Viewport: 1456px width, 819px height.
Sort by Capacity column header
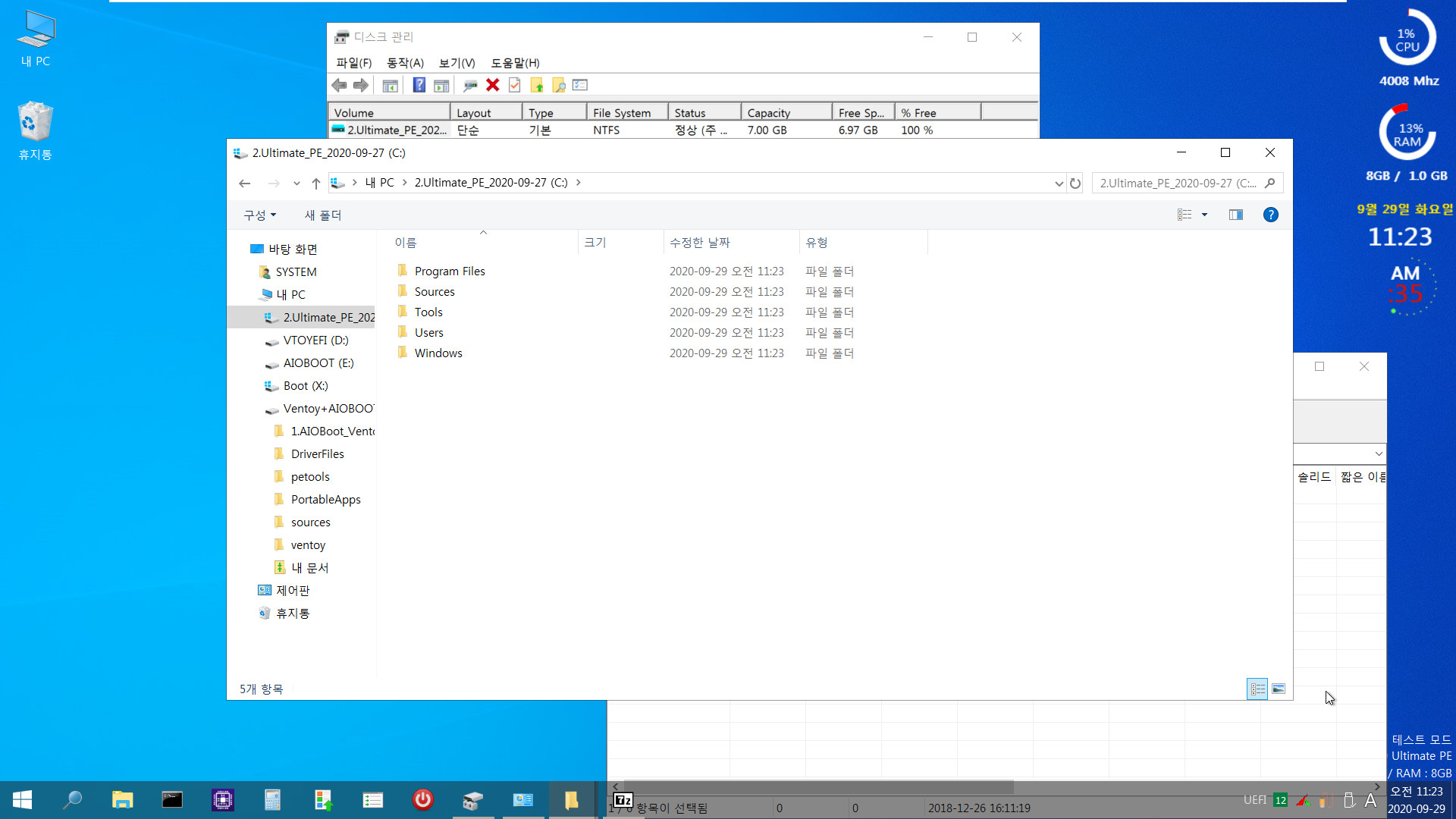786,112
